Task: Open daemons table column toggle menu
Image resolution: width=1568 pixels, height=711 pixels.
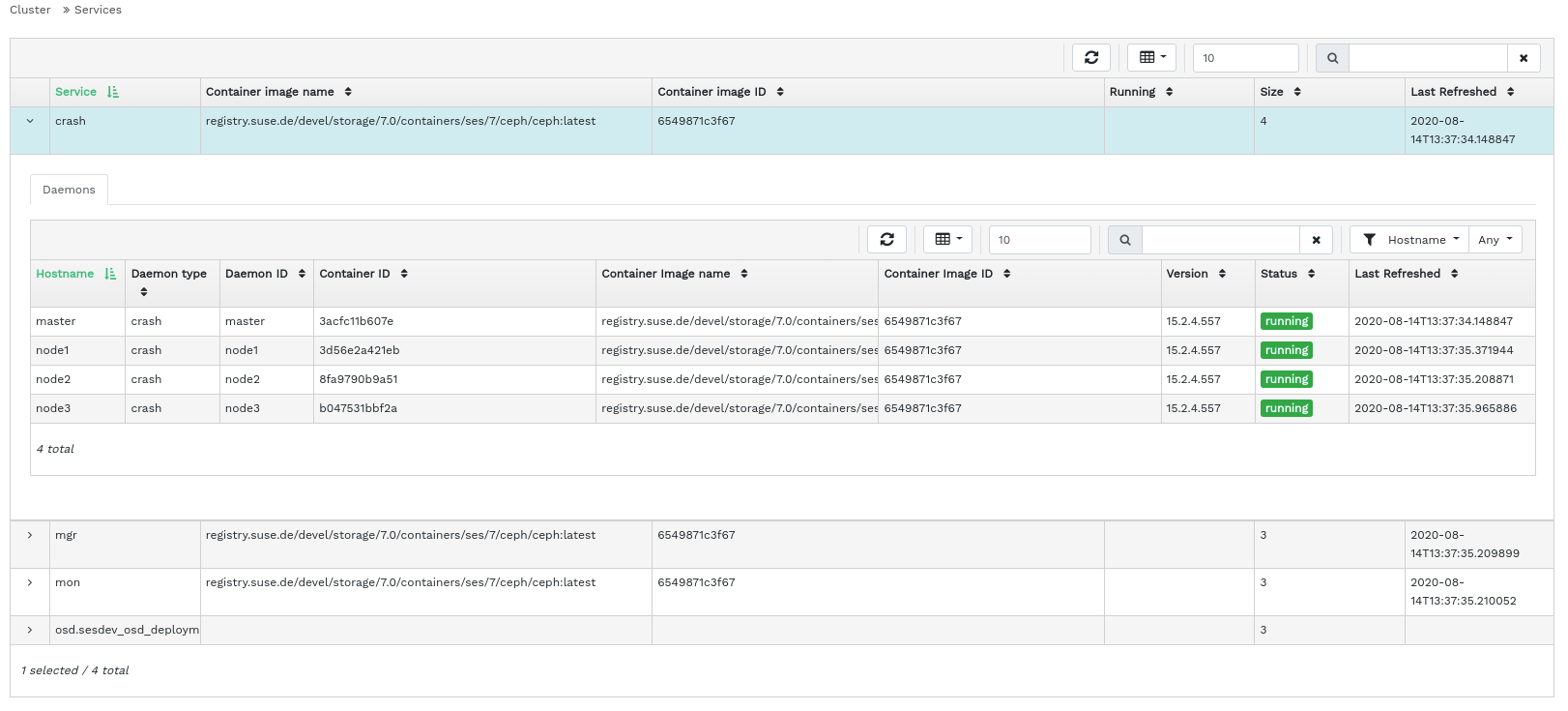Action: pyautogui.click(x=947, y=240)
